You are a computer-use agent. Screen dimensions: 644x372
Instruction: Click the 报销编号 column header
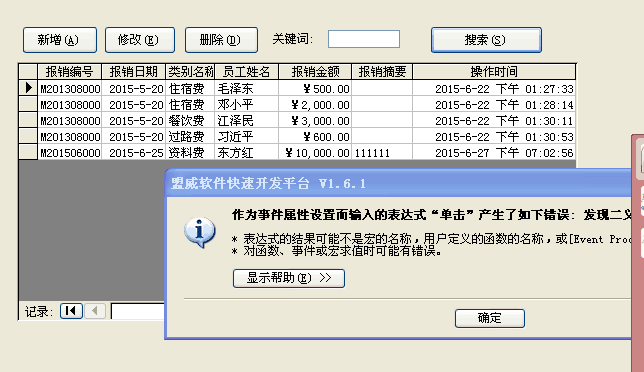point(69,71)
